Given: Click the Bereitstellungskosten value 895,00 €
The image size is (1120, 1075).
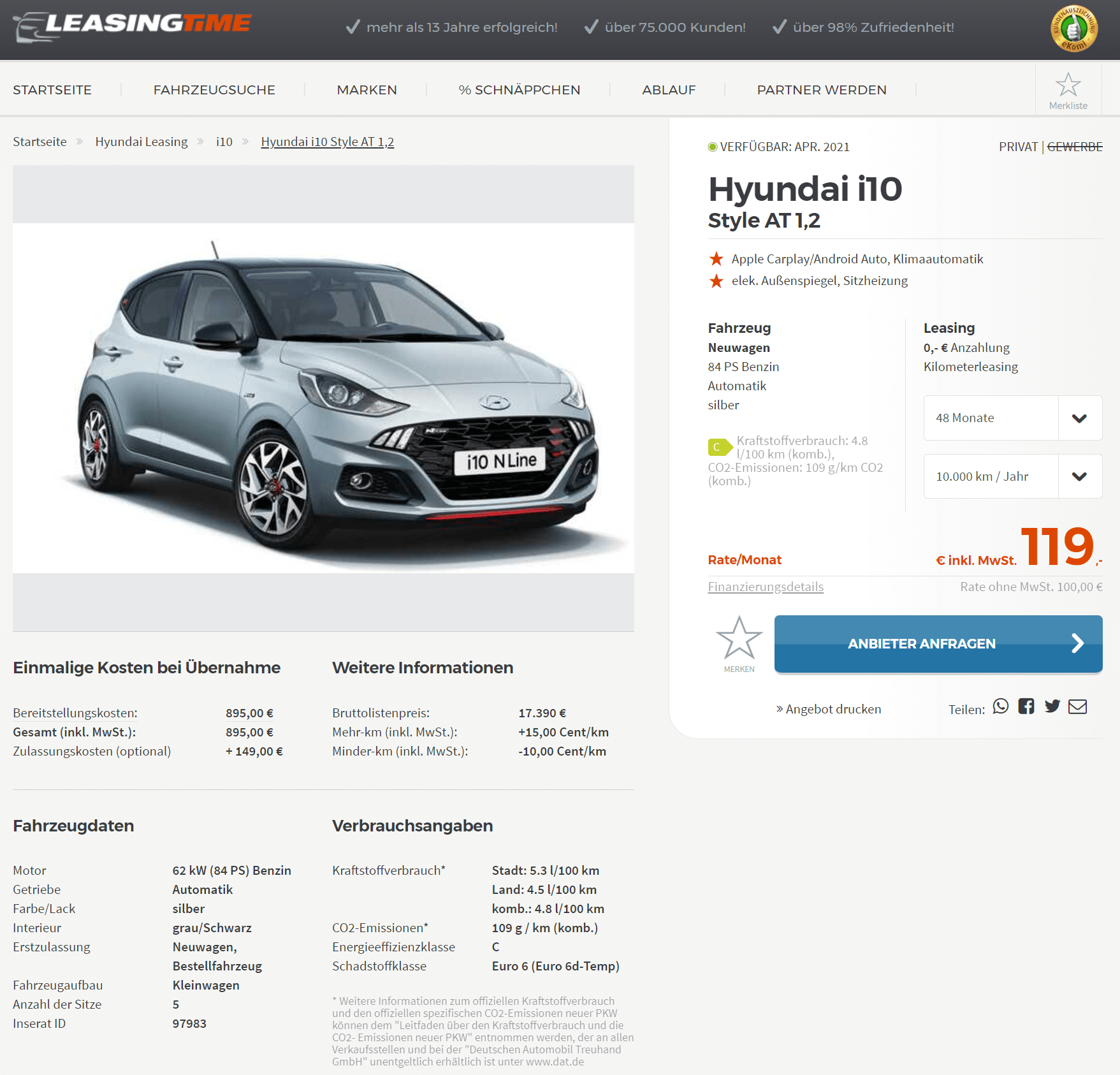Looking at the screenshot, I should pos(249,713).
